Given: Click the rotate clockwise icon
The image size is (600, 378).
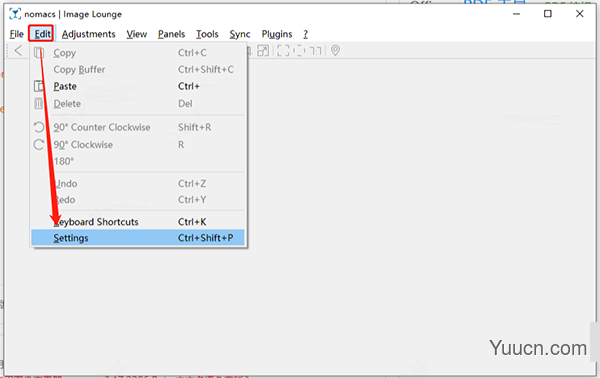Looking at the screenshot, I should pos(39,145).
